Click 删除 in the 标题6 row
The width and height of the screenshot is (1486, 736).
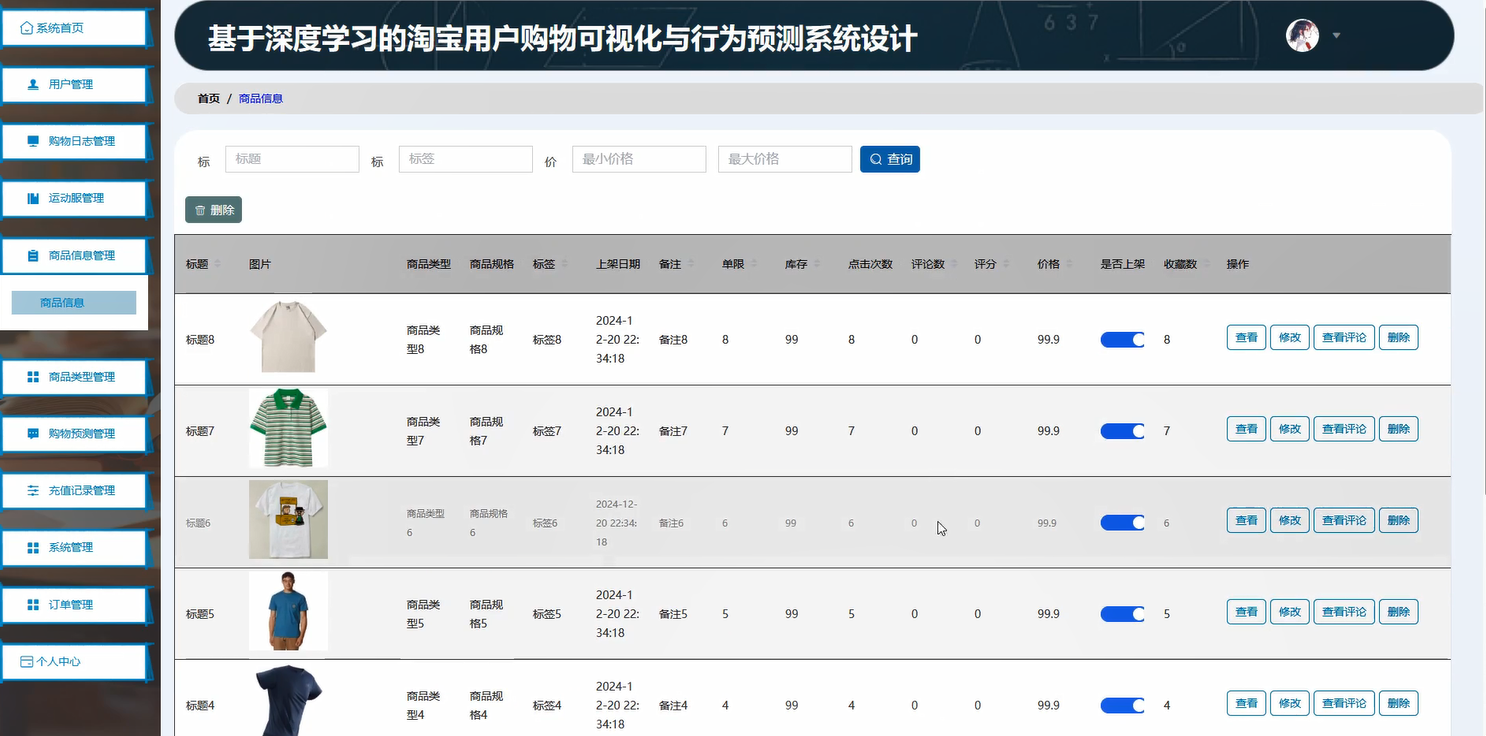pyautogui.click(x=1398, y=521)
